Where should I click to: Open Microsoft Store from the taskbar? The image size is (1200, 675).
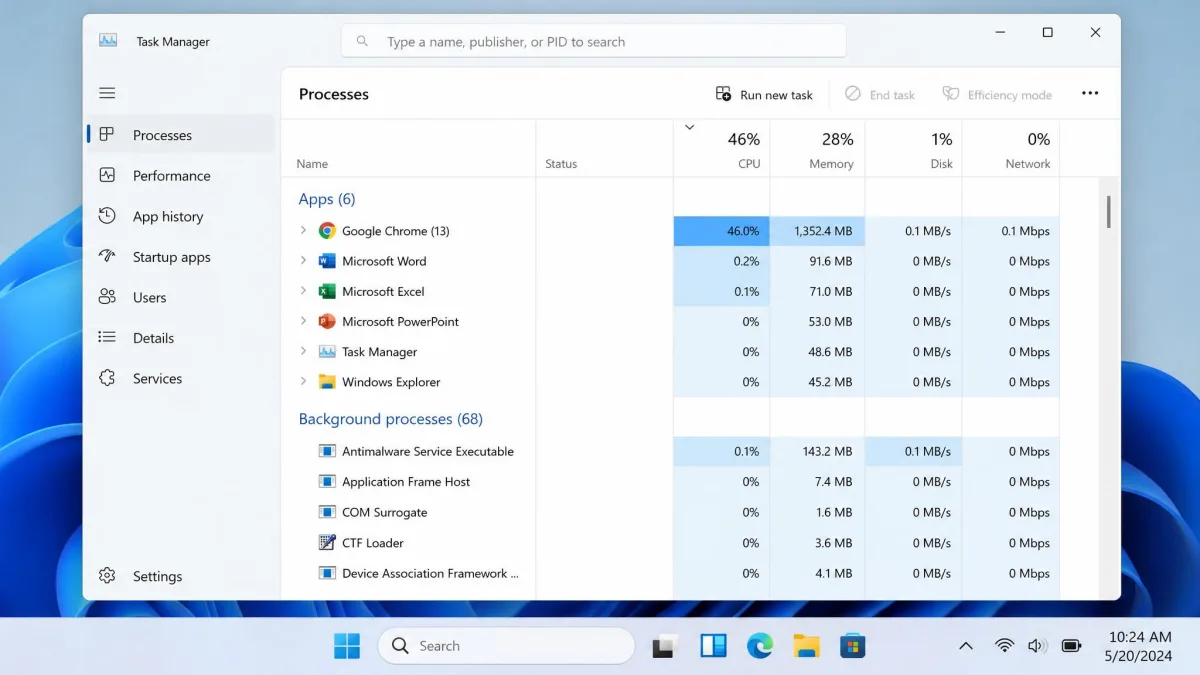click(852, 646)
